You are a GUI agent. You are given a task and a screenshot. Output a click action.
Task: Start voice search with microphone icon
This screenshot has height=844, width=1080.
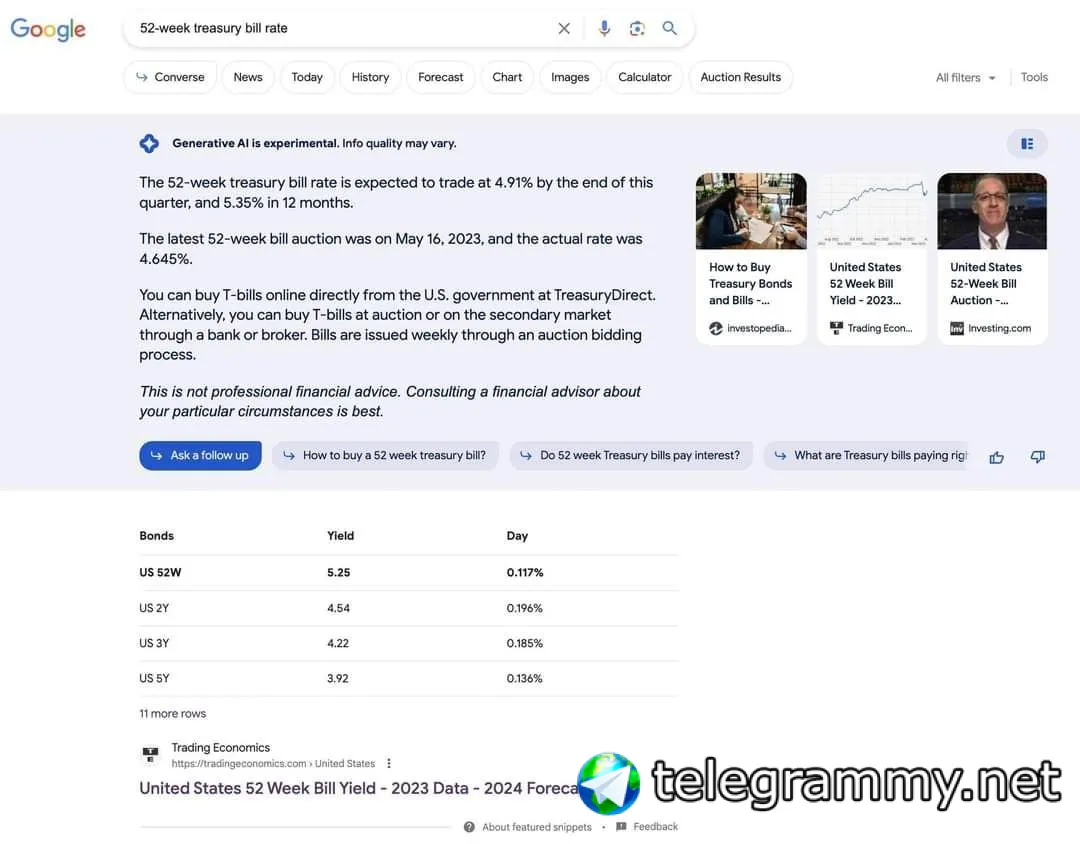[604, 28]
